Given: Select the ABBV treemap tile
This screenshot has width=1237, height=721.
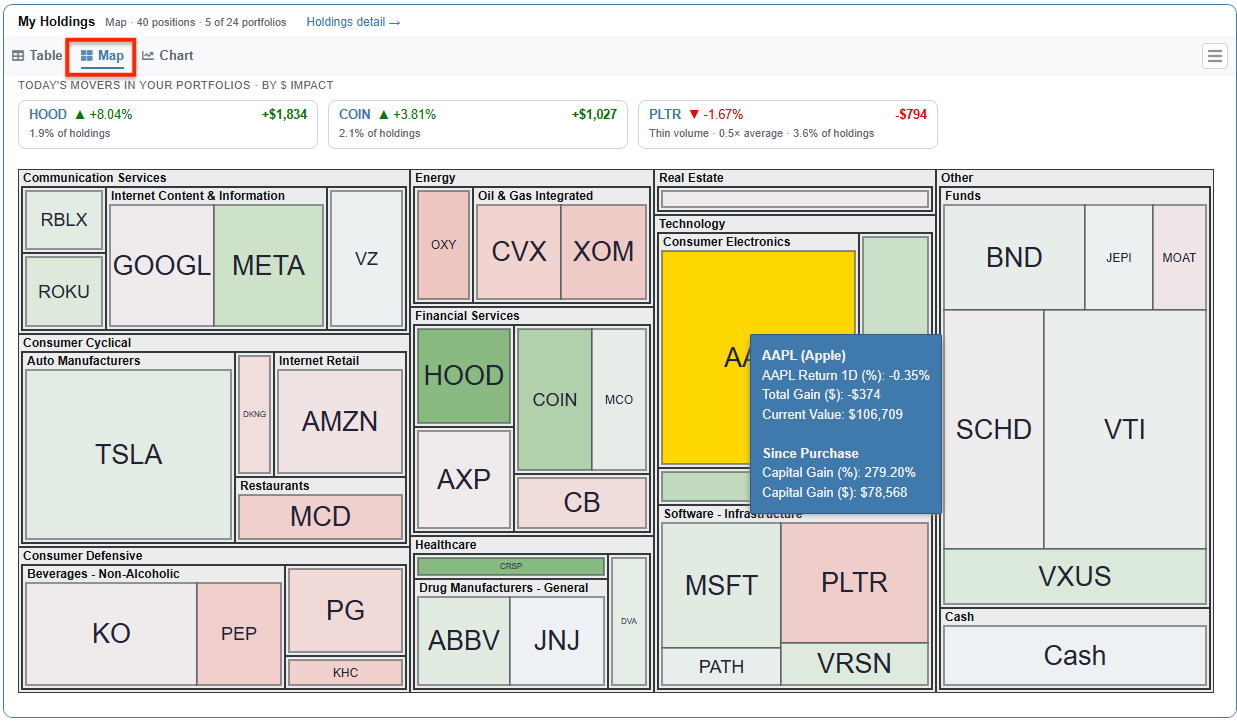Looking at the screenshot, I should [464, 640].
